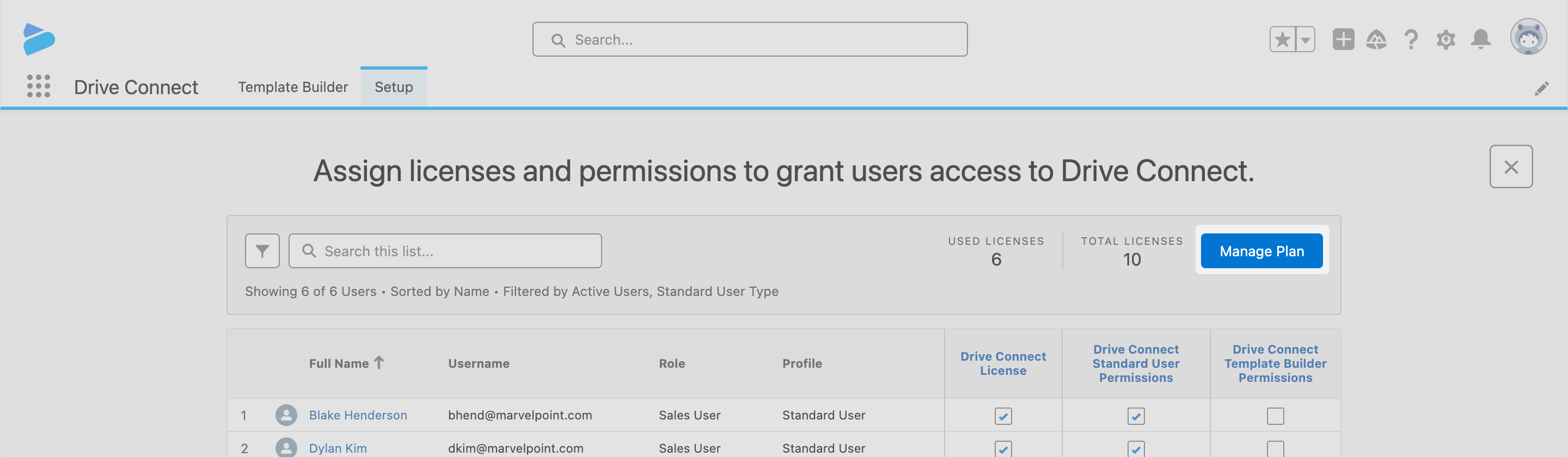
Task: Select the Setup tab
Action: 393,87
